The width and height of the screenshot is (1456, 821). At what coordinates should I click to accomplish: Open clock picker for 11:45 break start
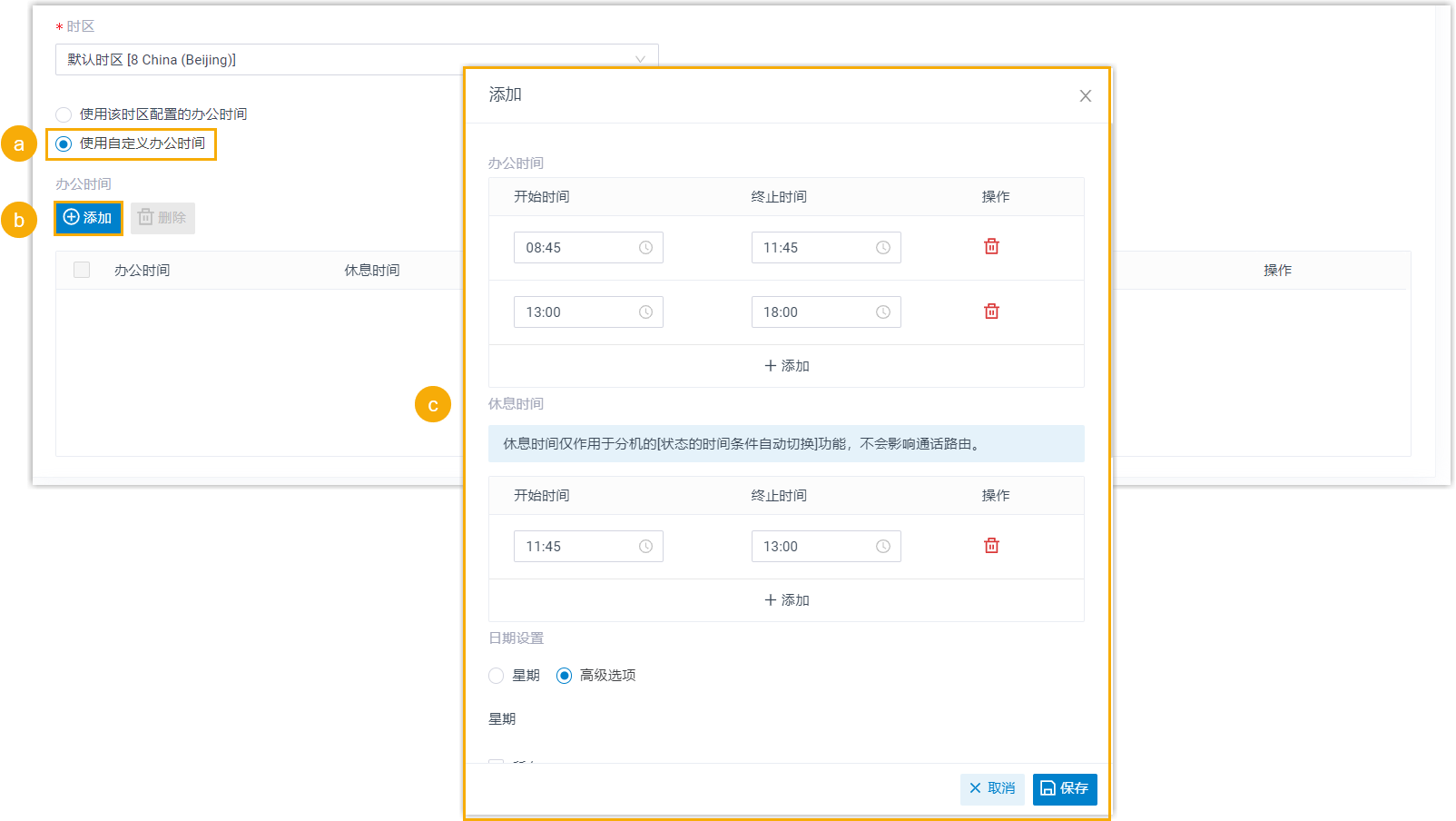click(x=645, y=547)
